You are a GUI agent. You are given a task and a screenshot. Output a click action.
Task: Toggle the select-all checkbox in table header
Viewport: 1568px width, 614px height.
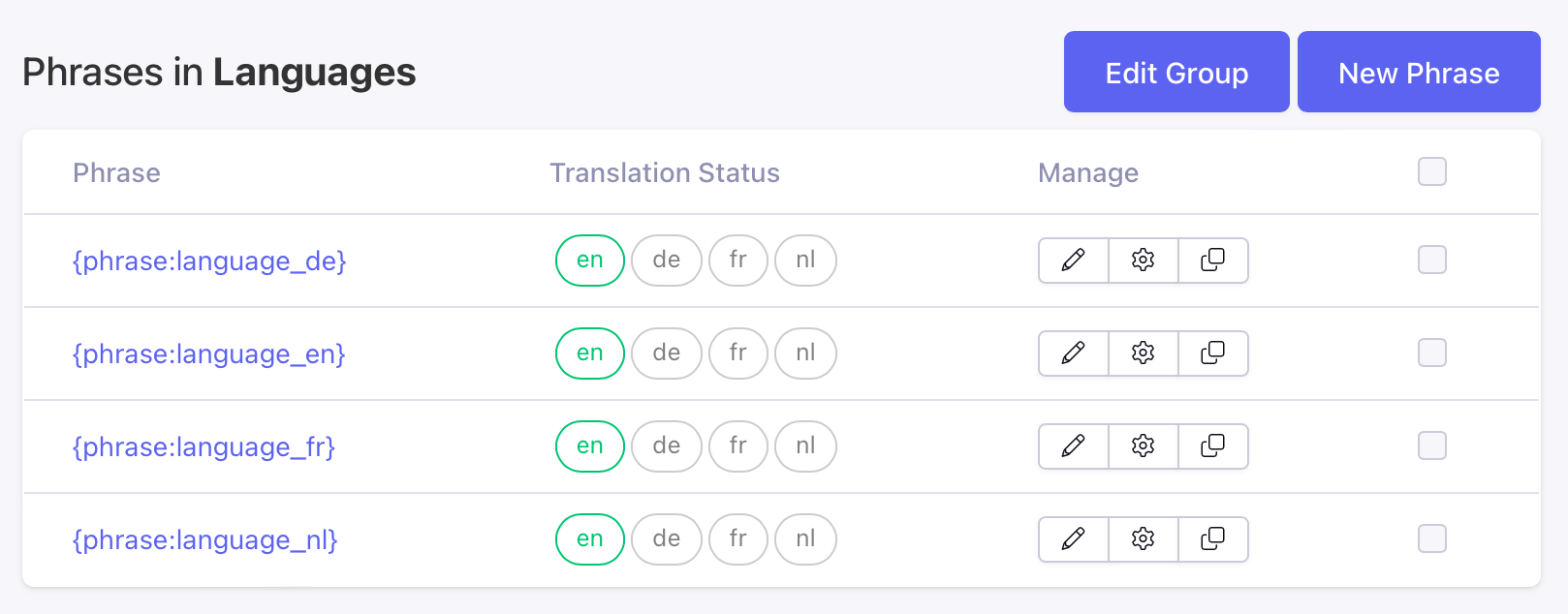pos(1432,171)
